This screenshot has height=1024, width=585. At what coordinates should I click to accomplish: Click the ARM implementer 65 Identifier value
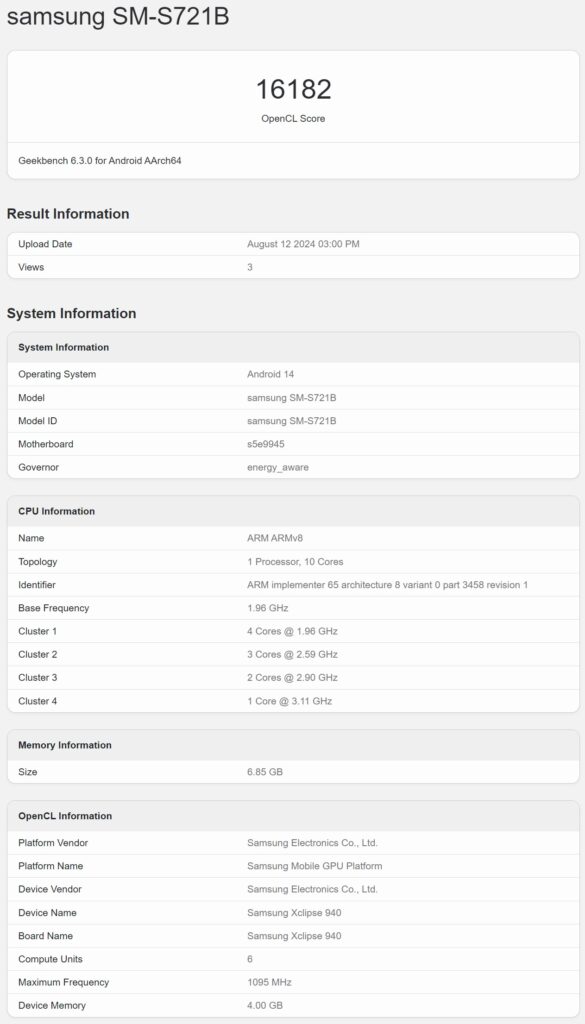(388, 585)
